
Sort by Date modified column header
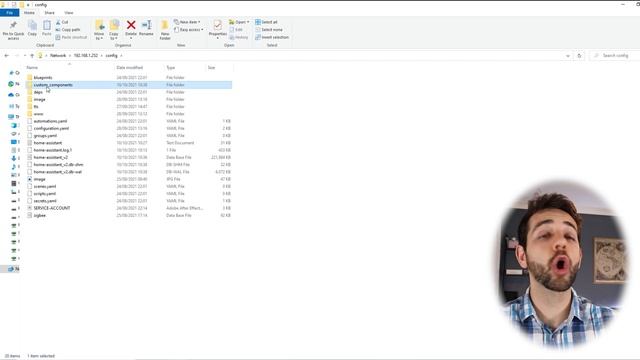point(130,67)
